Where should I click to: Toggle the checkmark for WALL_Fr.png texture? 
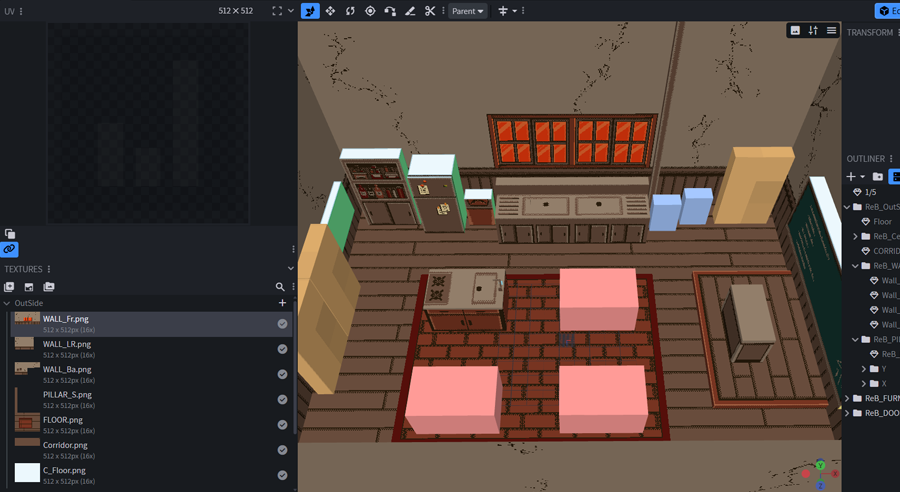[x=282, y=324]
